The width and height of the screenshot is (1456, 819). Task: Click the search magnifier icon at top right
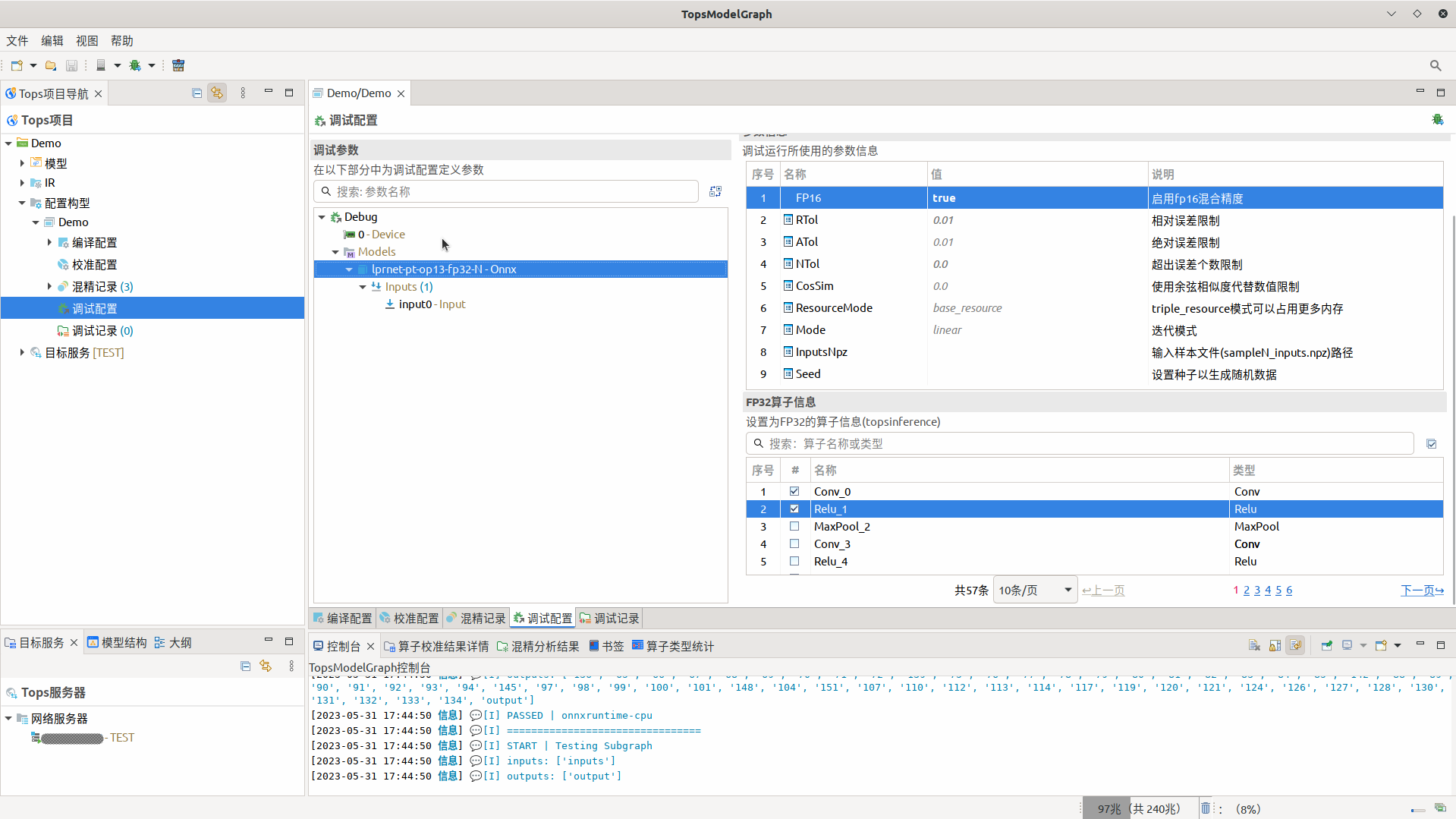click(1436, 66)
